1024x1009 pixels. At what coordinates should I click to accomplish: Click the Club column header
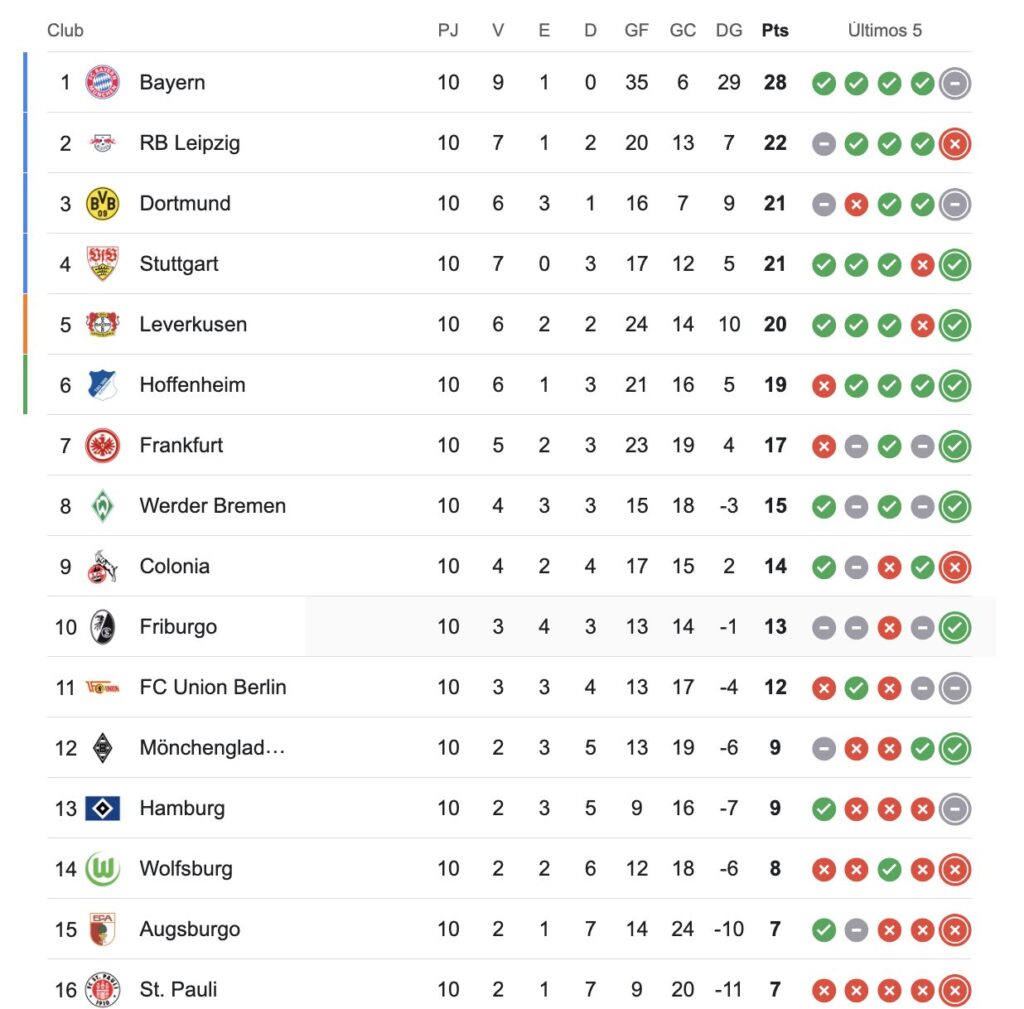pos(65,30)
